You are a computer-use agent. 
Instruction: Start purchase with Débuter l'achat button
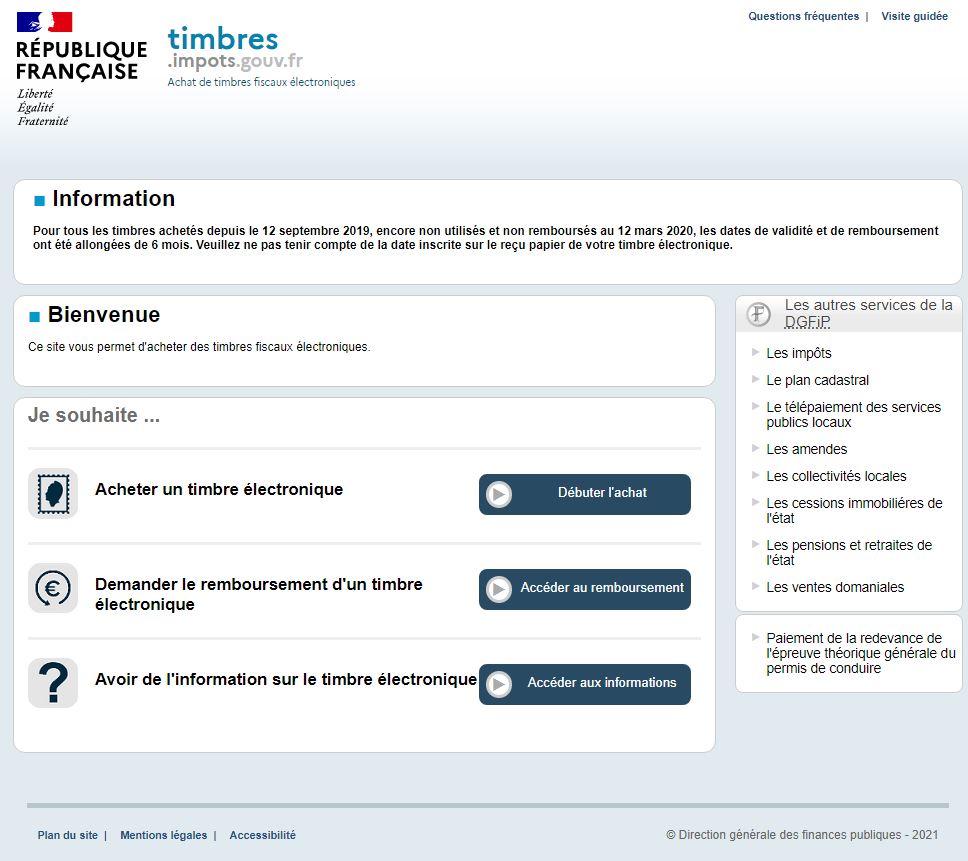585,494
